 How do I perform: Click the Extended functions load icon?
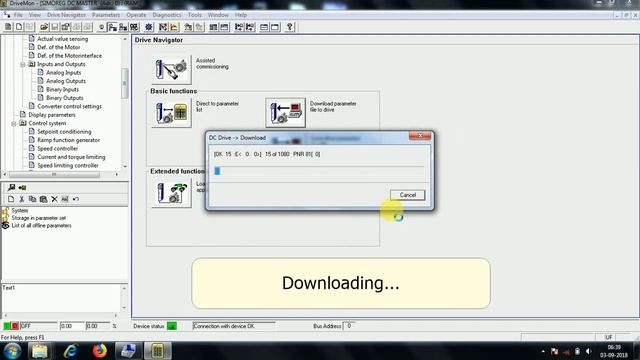(171, 193)
